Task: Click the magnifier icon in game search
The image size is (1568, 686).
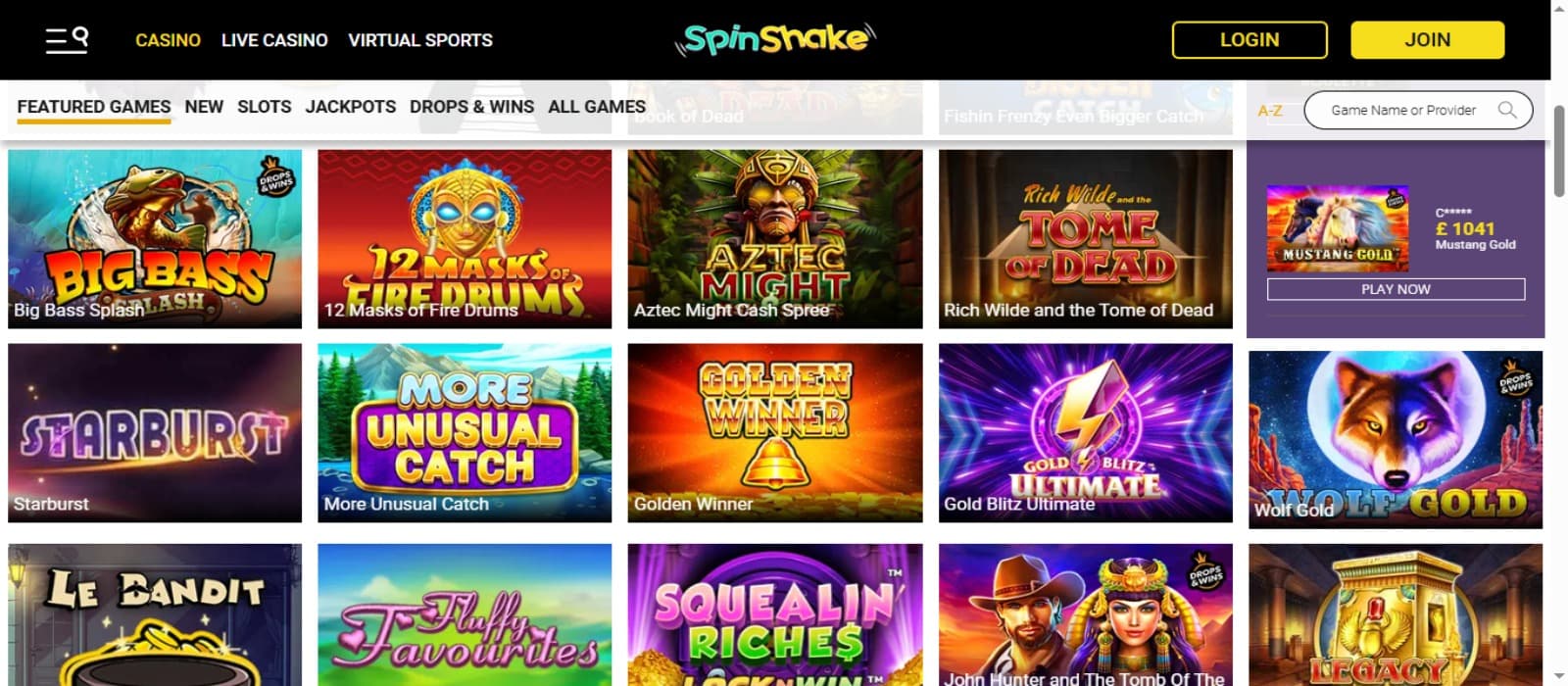Action: (x=1507, y=111)
